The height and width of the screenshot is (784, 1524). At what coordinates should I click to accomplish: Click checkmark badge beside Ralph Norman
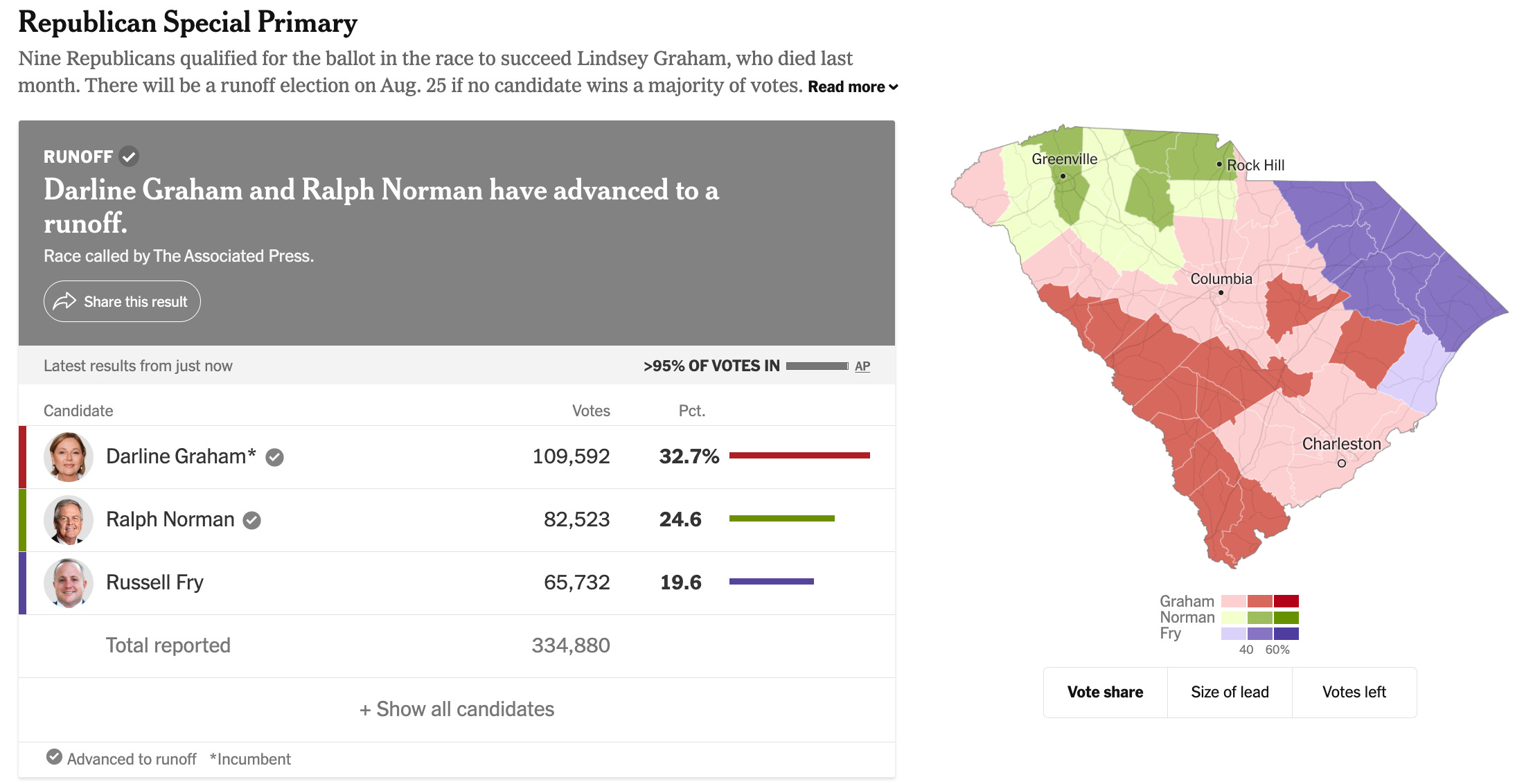point(252,520)
